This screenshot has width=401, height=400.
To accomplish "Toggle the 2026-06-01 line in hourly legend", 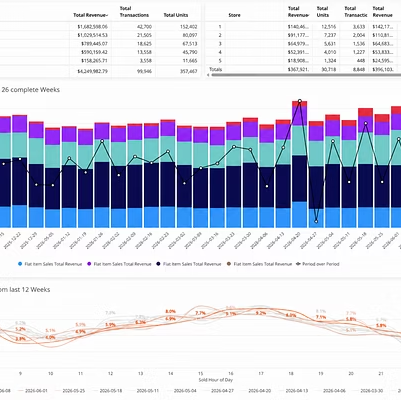I will (x=33, y=390).
